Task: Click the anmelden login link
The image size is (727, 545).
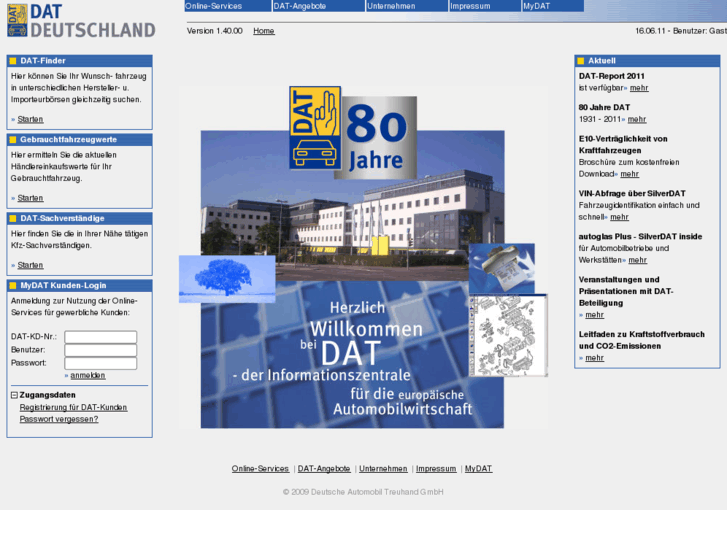Action: pyautogui.click(x=88, y=376)
